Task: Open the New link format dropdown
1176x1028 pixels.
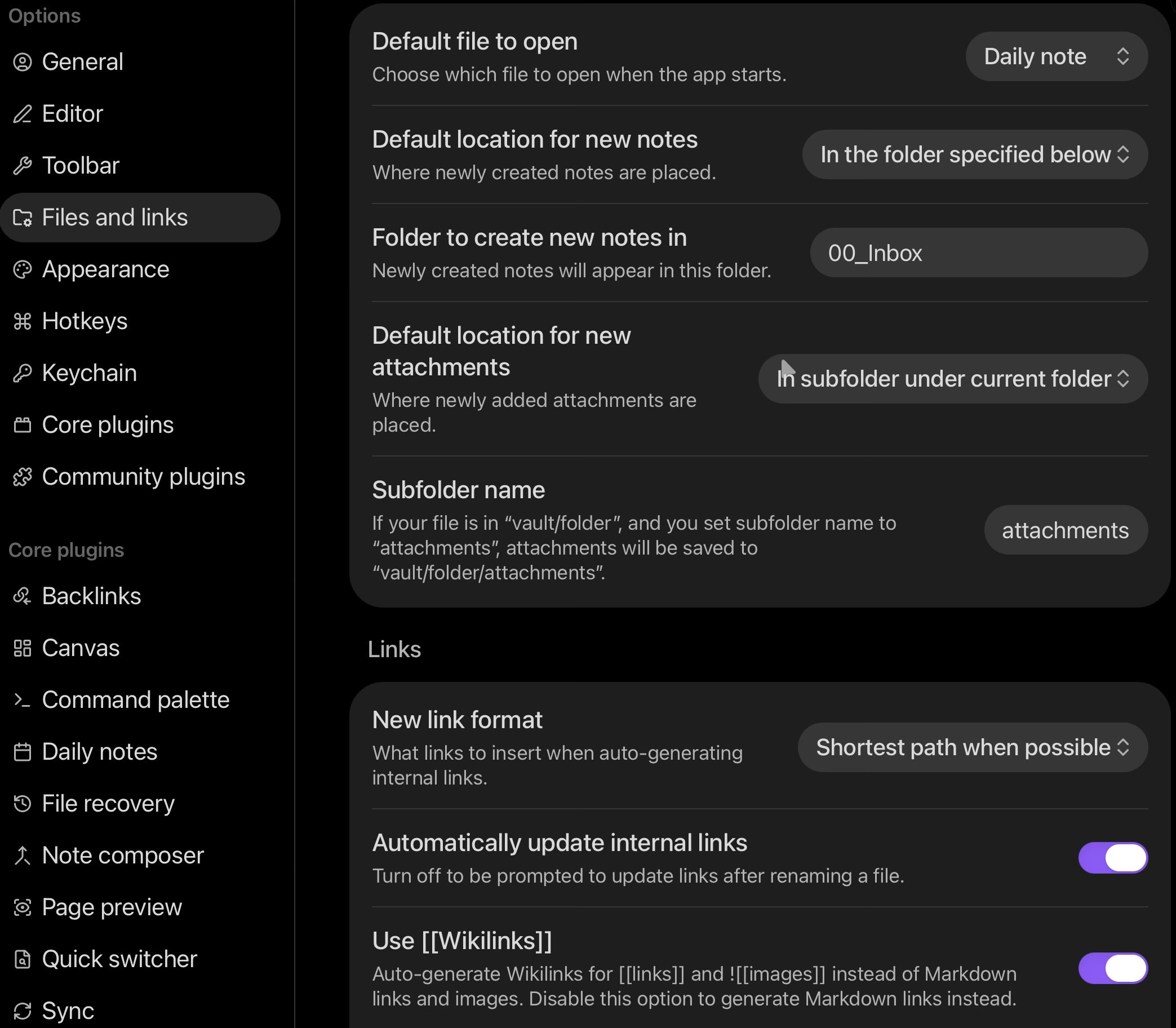Action: pyautogui.click(x=973, y=747)
